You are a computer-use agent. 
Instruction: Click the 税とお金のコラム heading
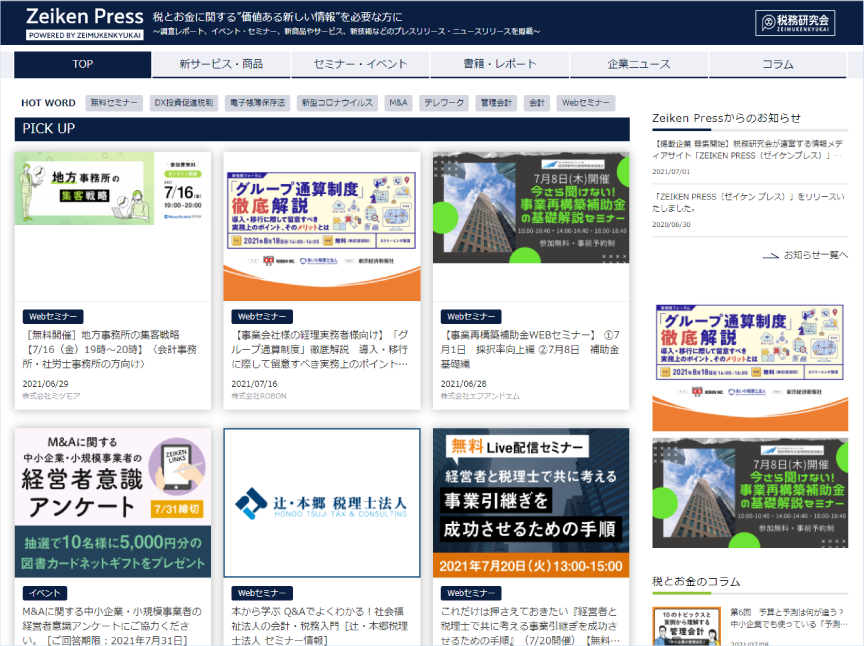[x=696, y=582]
